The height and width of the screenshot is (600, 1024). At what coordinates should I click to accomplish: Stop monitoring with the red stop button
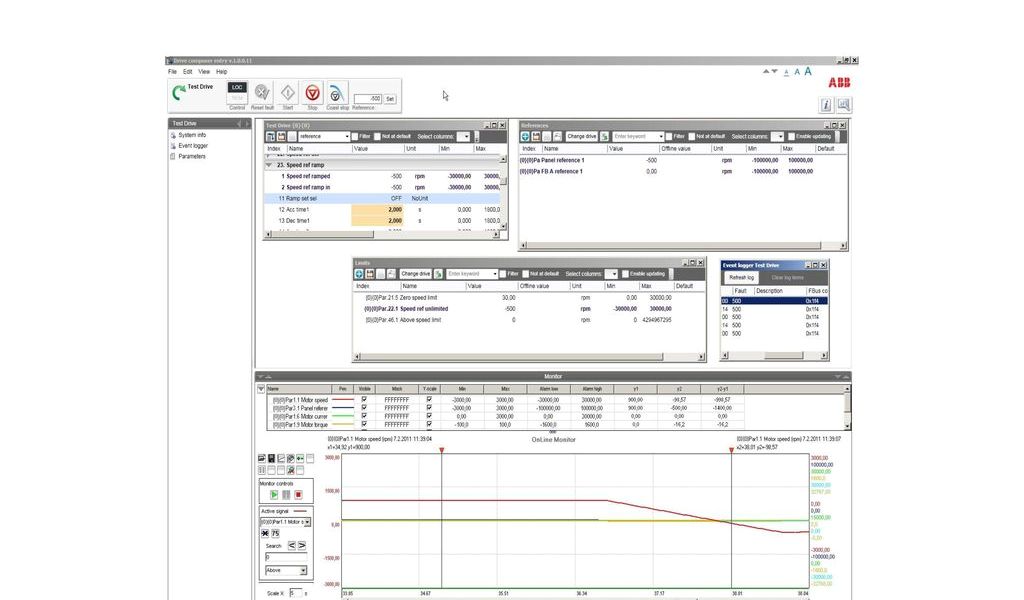[x=298, y=494]
